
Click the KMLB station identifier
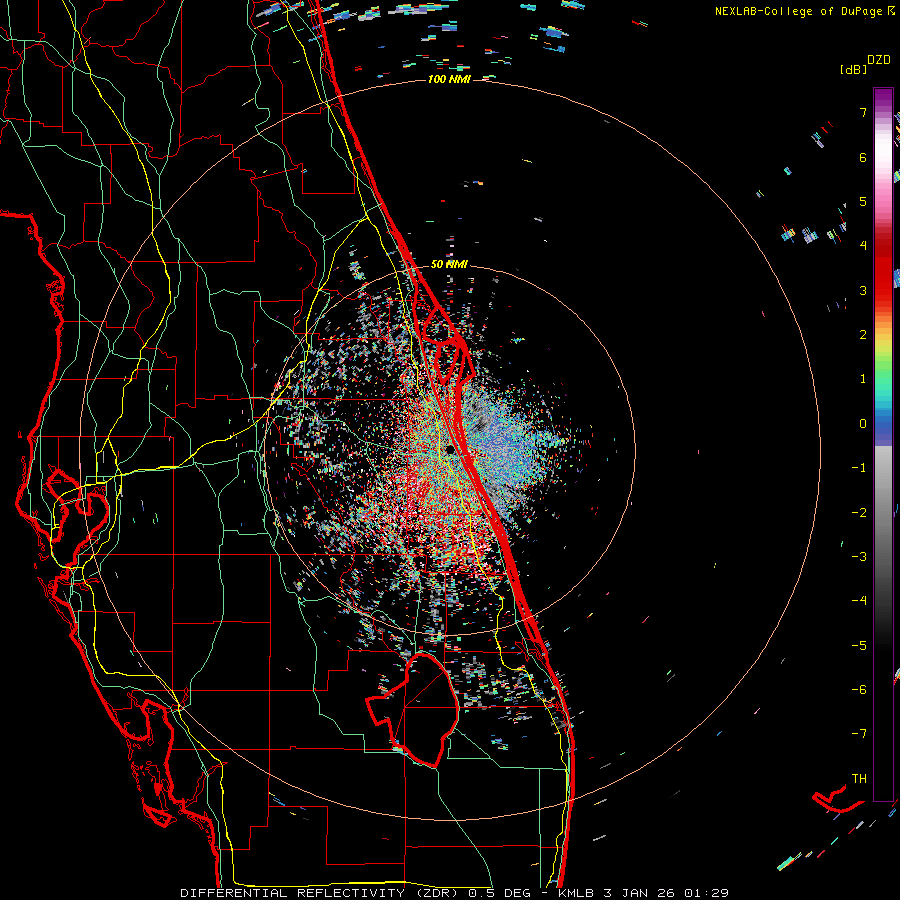click(577, 893)
